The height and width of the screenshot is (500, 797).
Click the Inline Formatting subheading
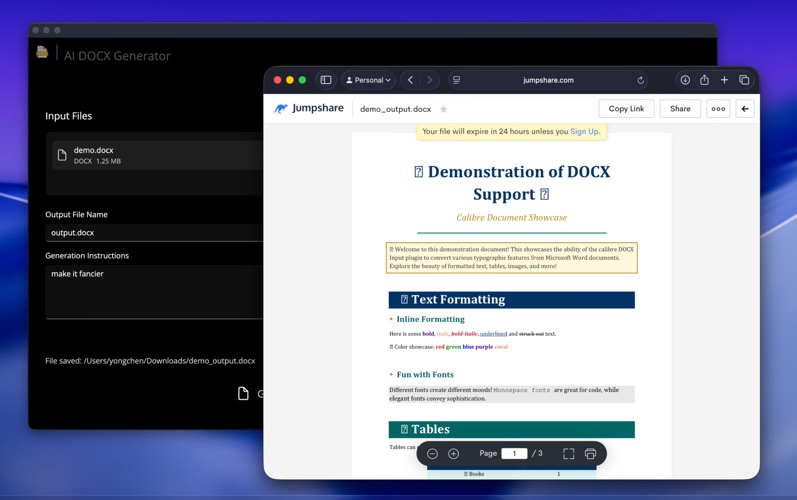coord(430,319)
